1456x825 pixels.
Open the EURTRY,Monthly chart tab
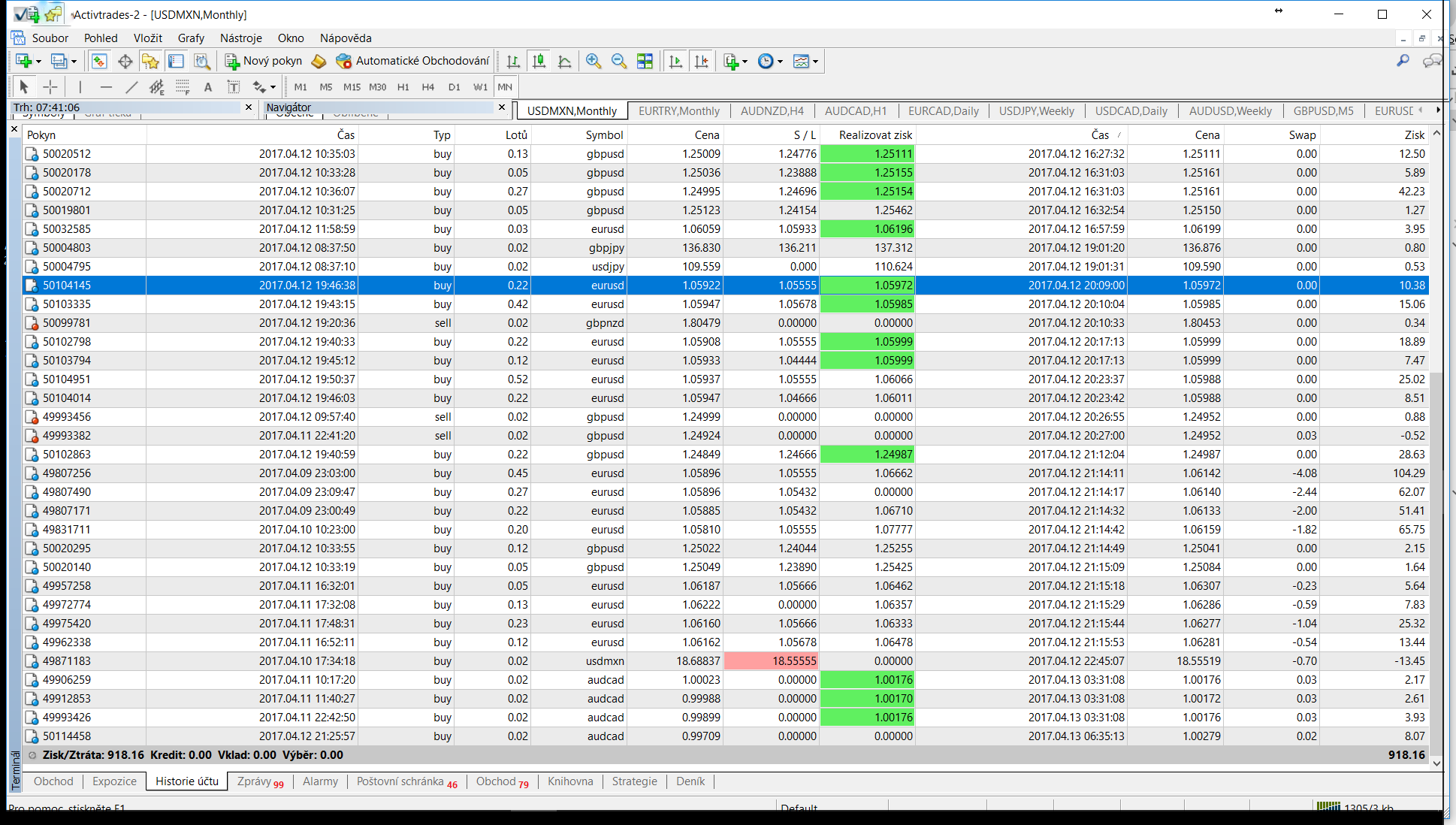pyautogui.click(x=678, y=111)
